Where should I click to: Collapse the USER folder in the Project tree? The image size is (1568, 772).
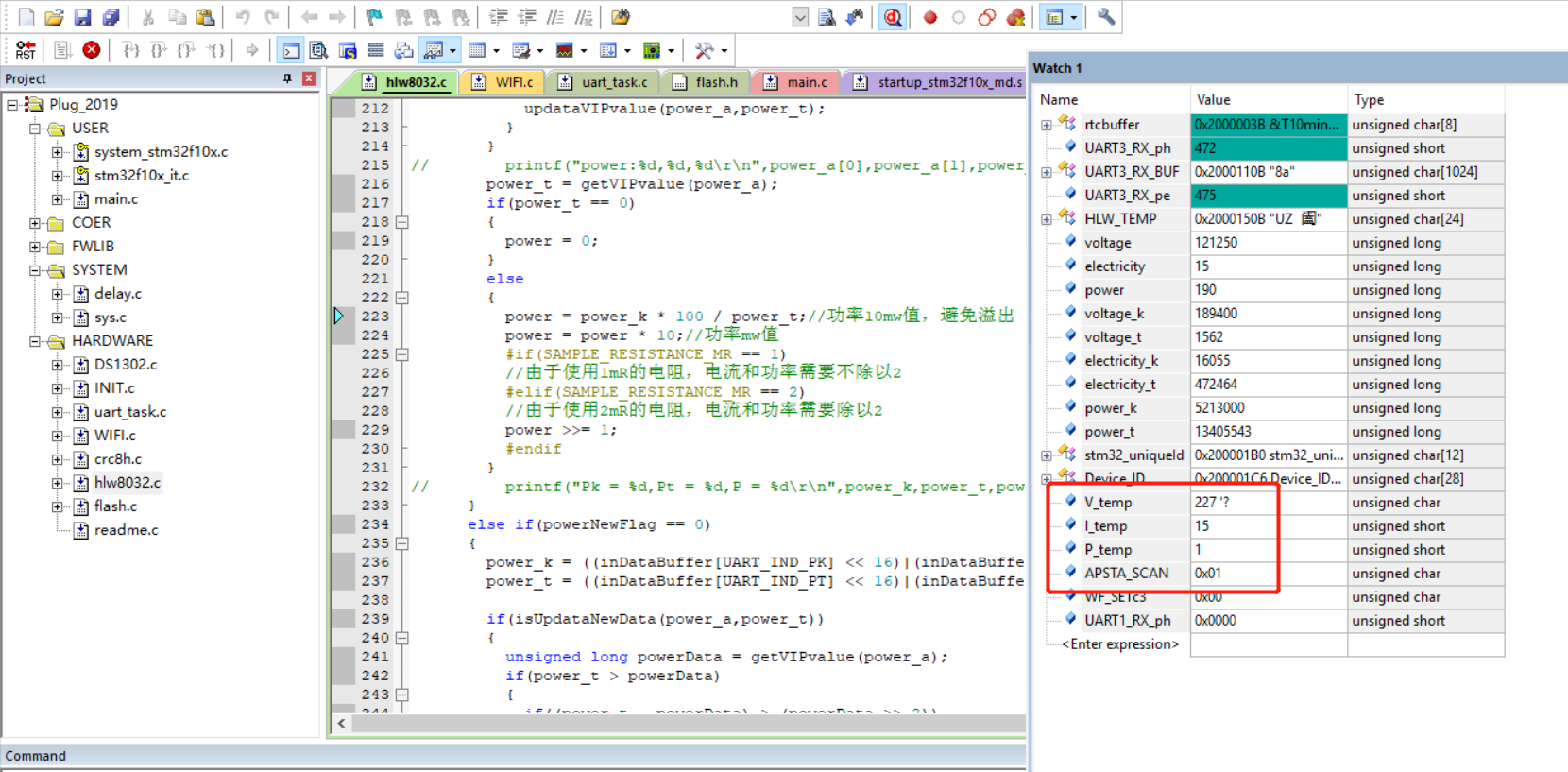(x=35, y=129)
